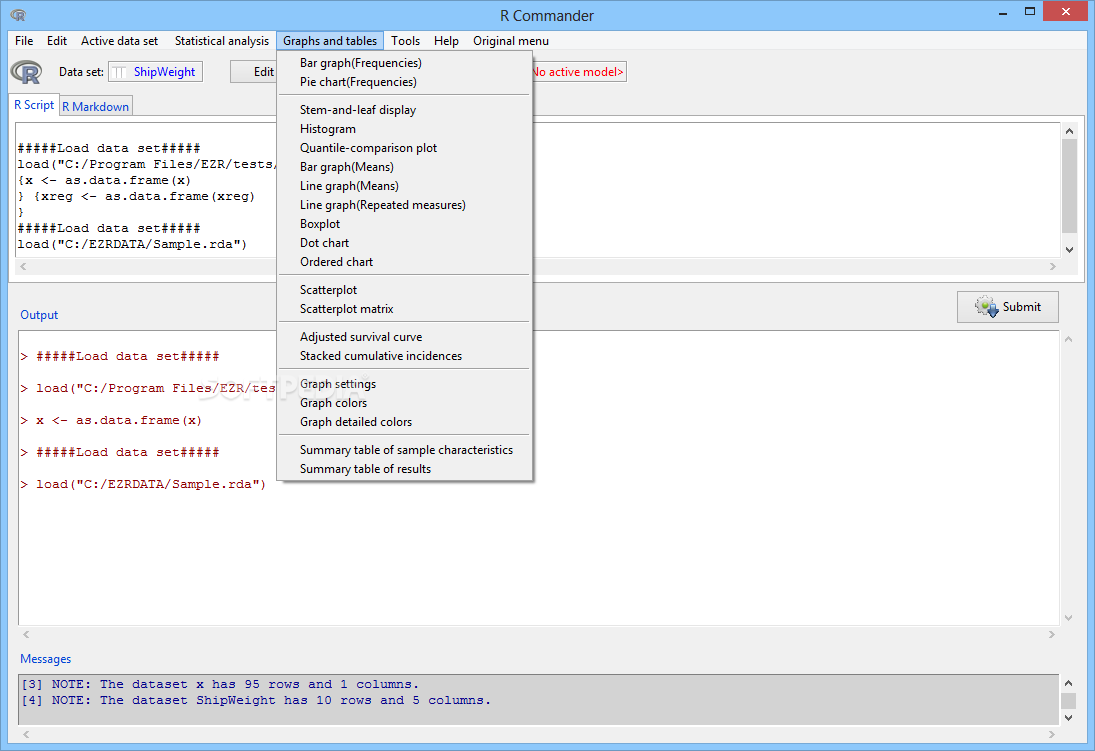Open the Original menu
The image size is (1095, 751).
tap(510, 41)
